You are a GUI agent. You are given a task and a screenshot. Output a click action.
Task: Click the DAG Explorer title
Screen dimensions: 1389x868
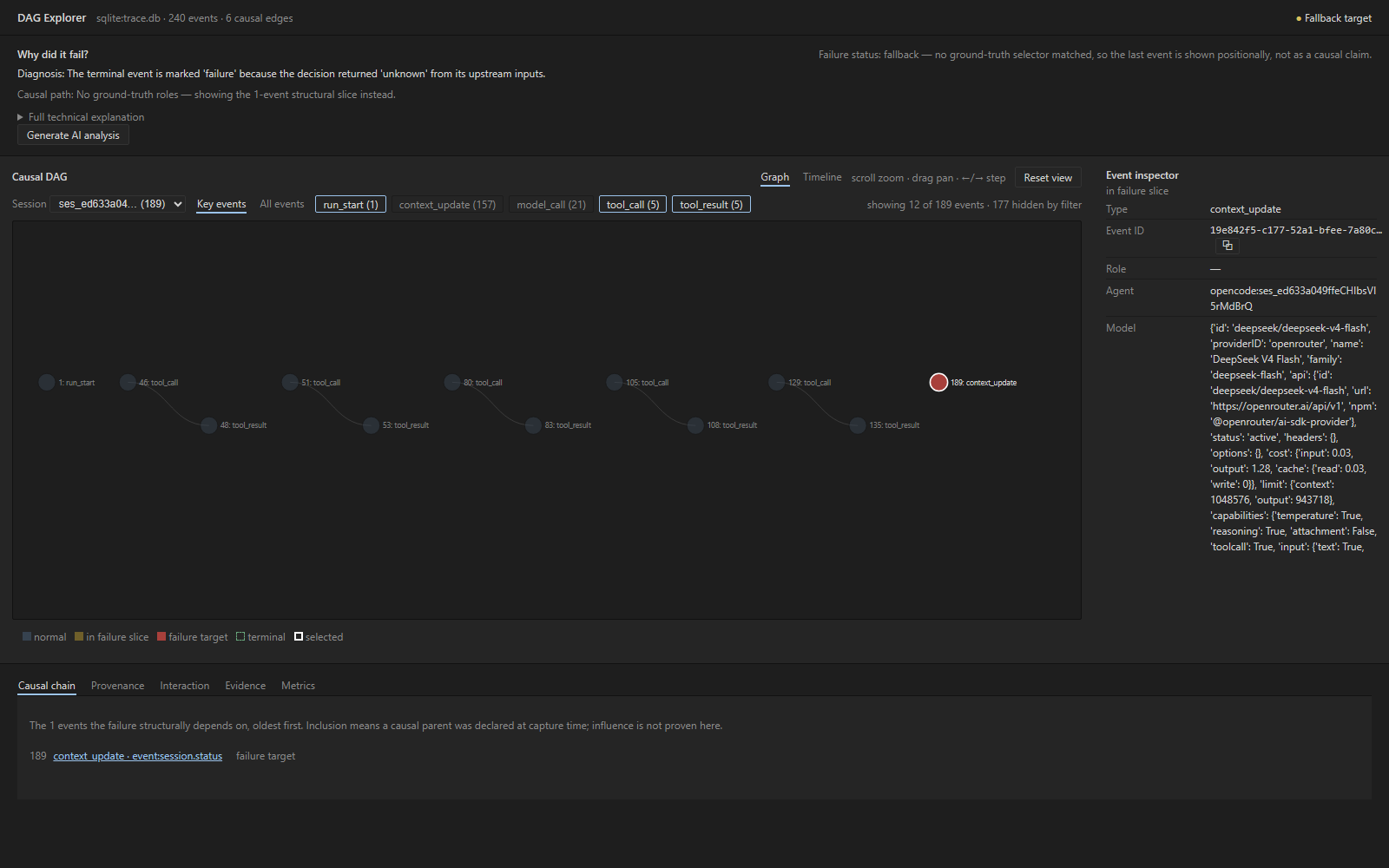click(51, 17)
